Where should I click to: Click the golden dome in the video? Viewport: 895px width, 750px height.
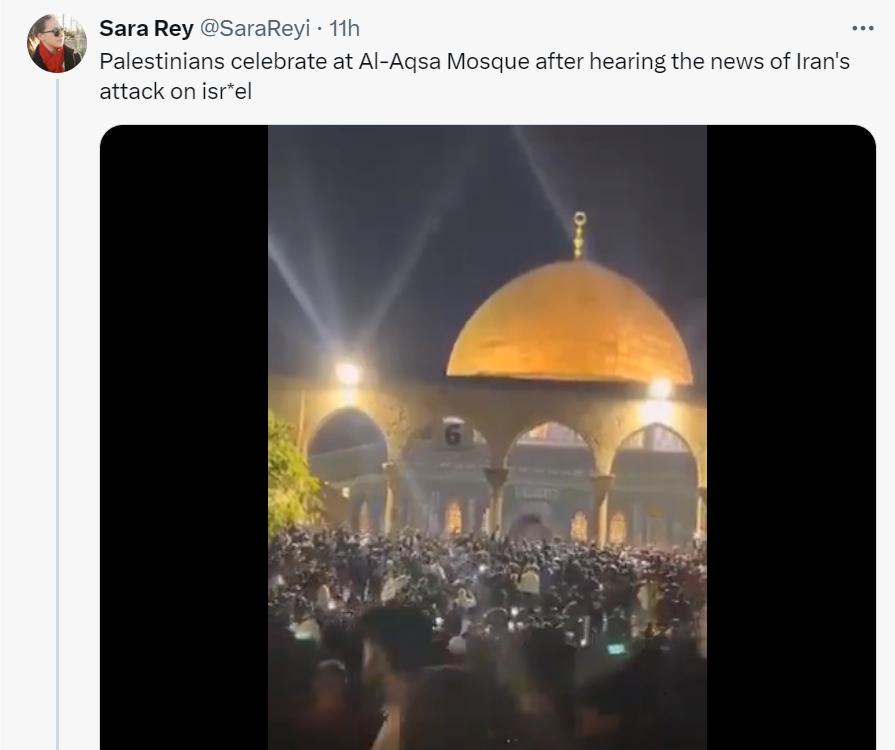(x=569, y=323)
